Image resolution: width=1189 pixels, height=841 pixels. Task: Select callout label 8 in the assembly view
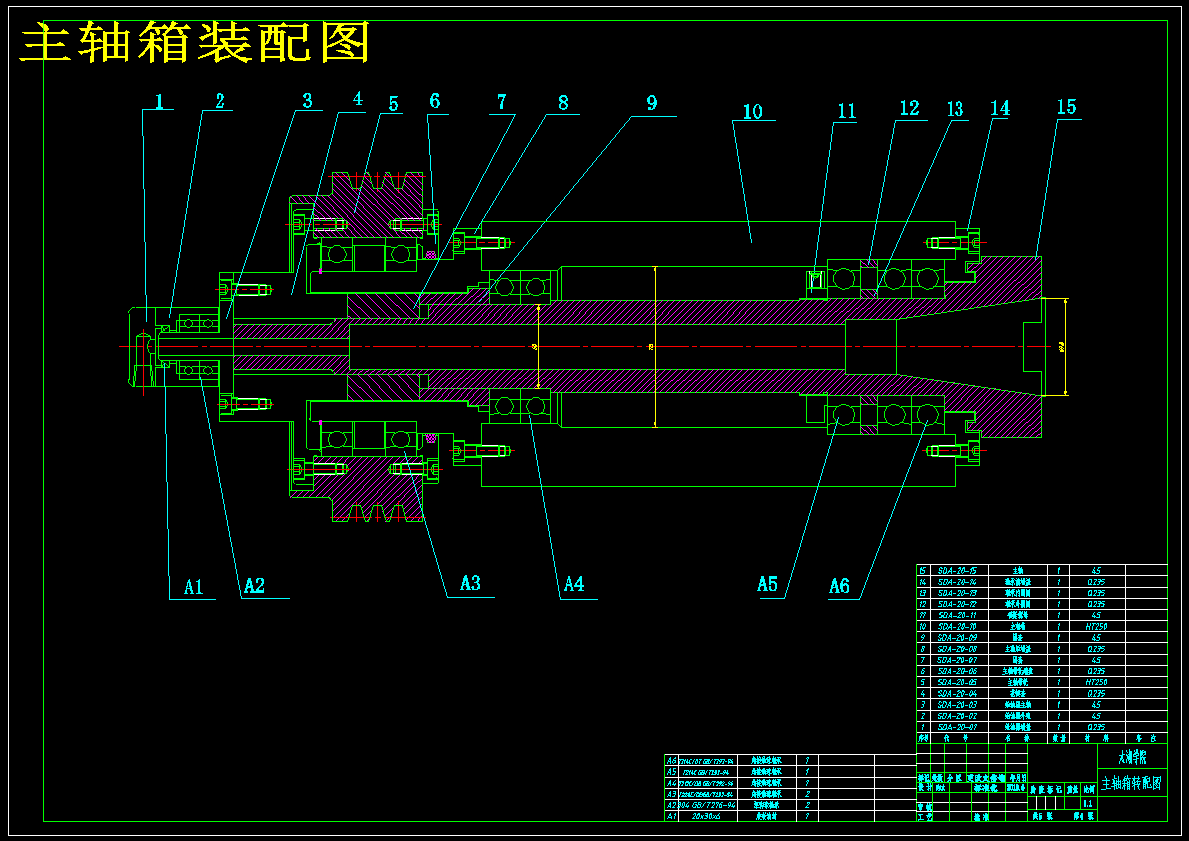pyautogui.click(x=563, y=103)
